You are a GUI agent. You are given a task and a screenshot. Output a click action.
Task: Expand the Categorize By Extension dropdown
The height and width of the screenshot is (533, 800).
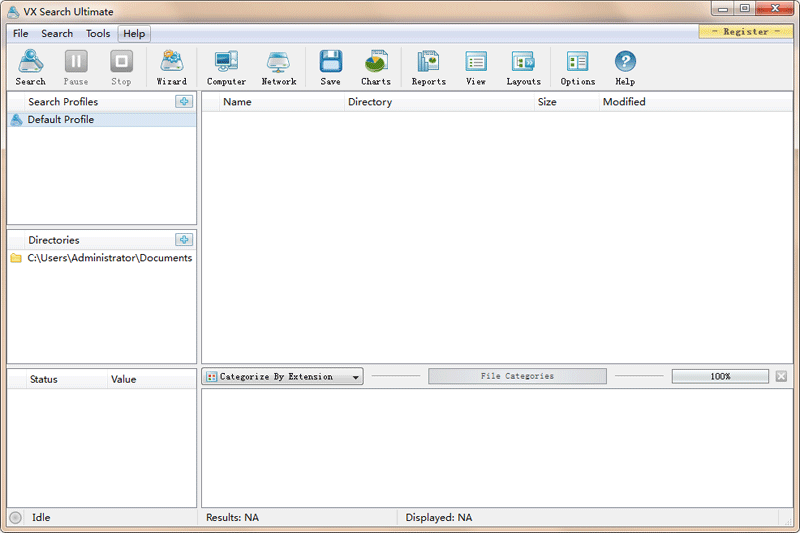pyautogui.click(x=283, y=377)
